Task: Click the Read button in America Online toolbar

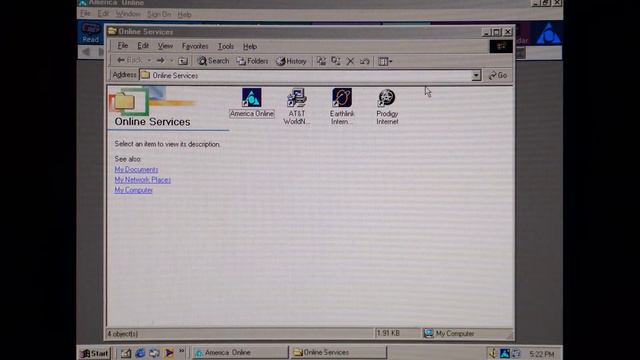Action: click(91, 33)
